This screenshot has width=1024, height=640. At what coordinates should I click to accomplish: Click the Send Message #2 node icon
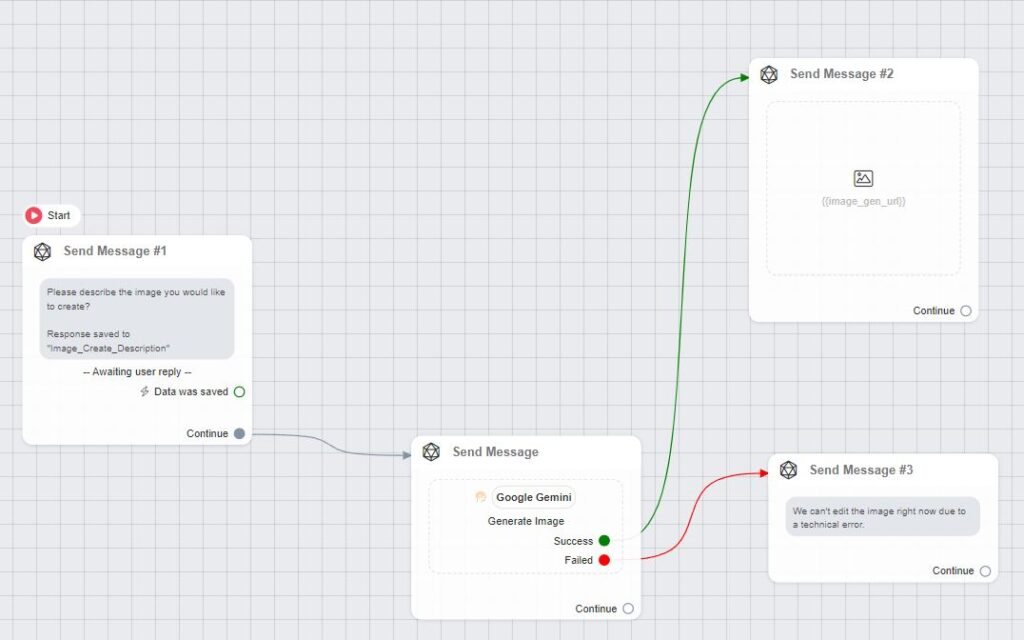(x=769, y=74)
